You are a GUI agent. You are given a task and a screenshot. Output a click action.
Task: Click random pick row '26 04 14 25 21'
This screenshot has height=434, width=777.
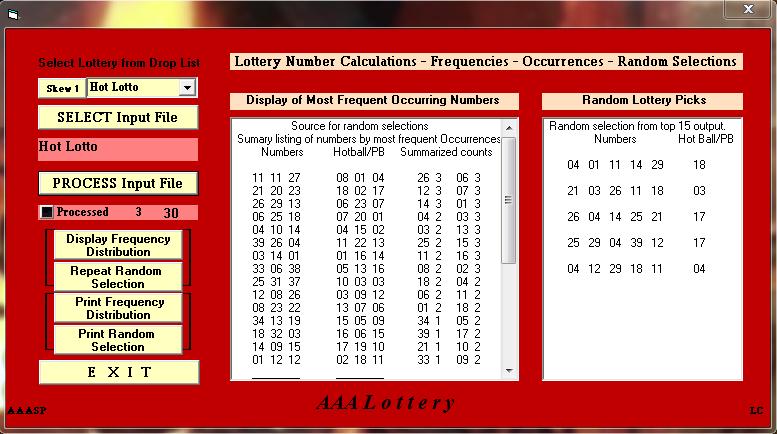pyautogui.click(x=615, y=217)
